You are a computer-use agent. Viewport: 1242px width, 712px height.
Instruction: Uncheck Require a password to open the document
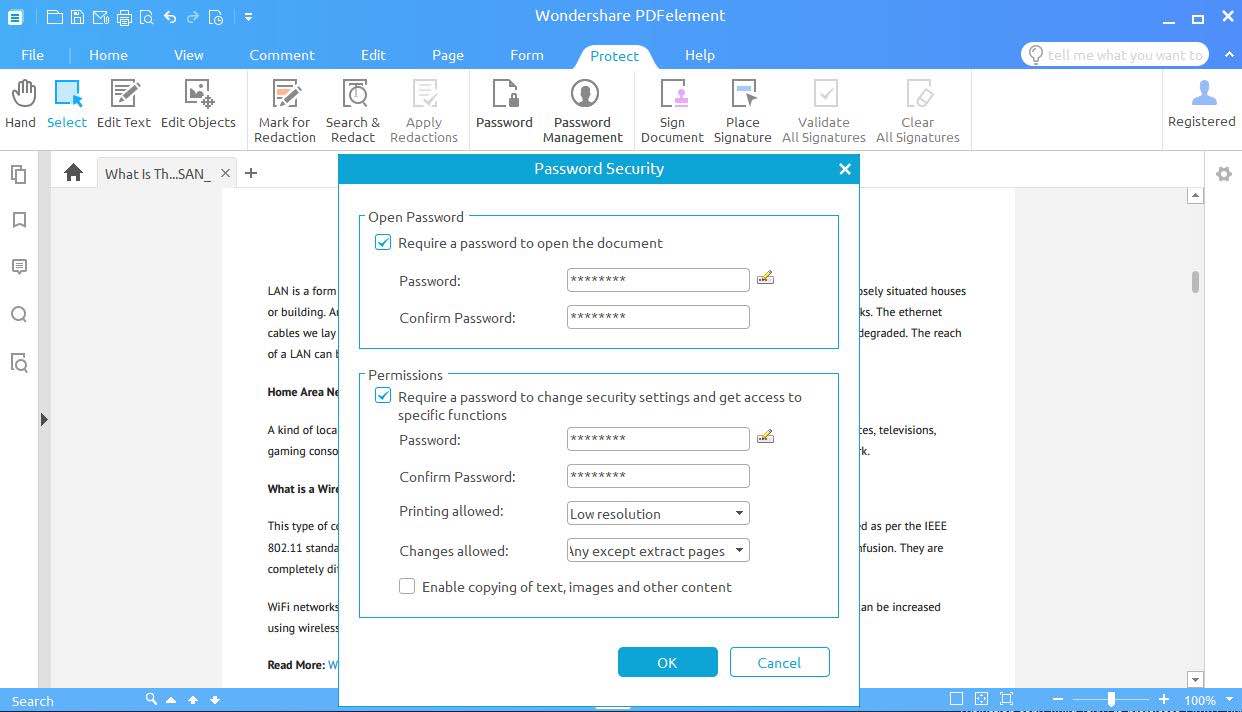click(383, 242)
